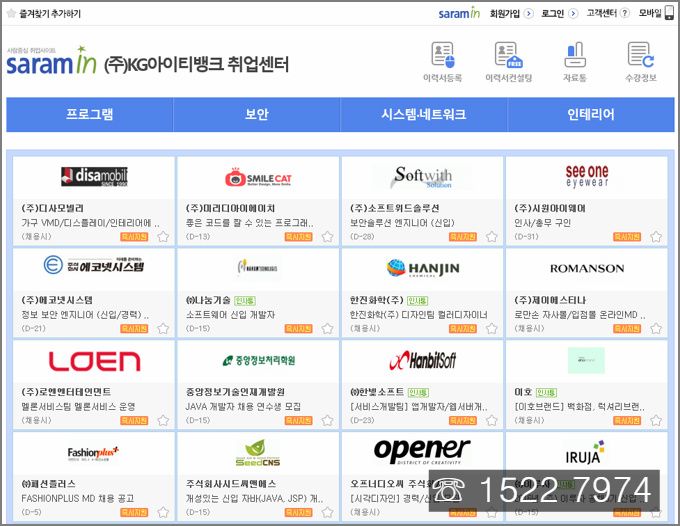Click the IRUJA logo

click(585, 452)
